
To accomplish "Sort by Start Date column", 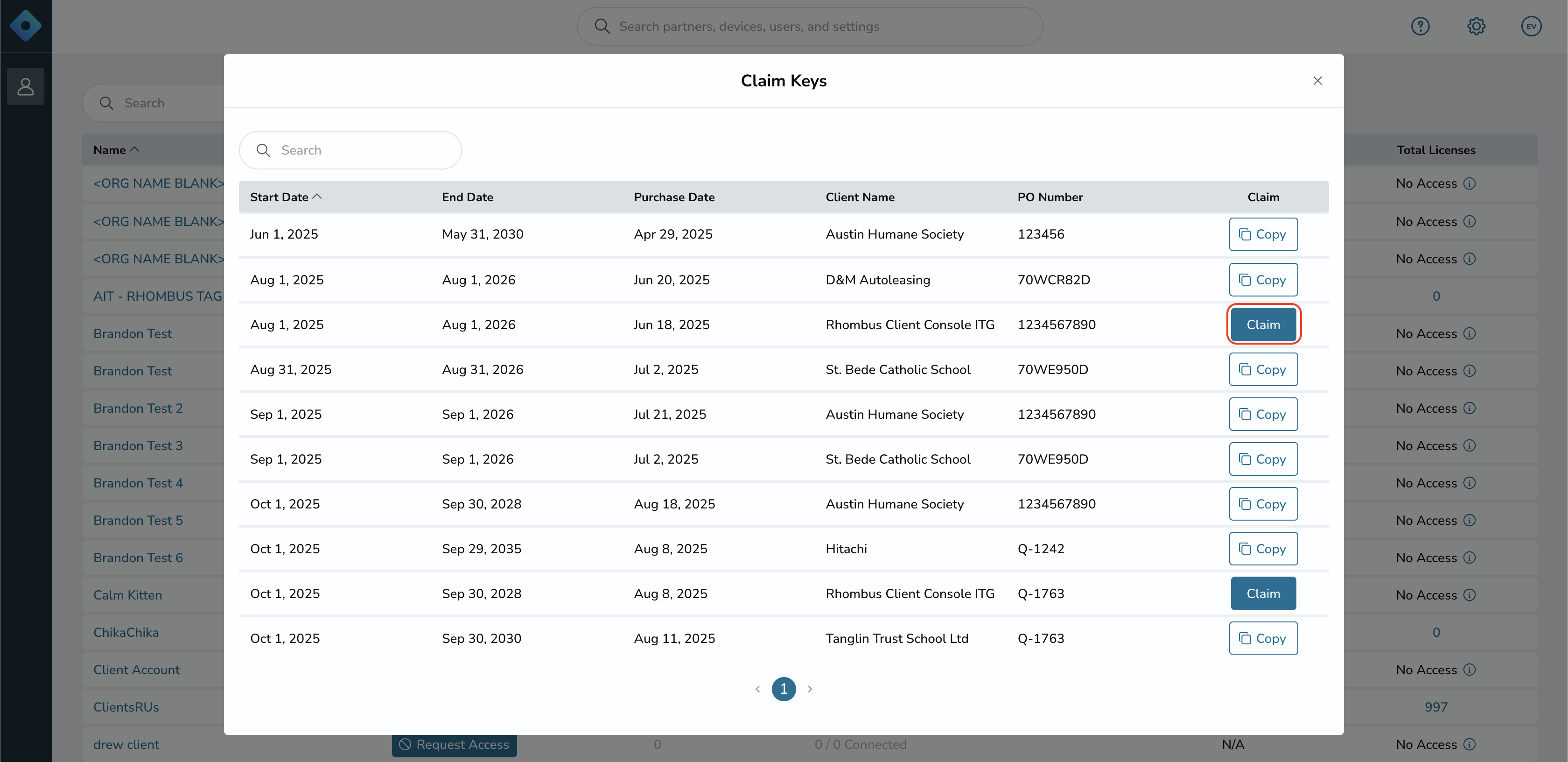I will 286,197.
